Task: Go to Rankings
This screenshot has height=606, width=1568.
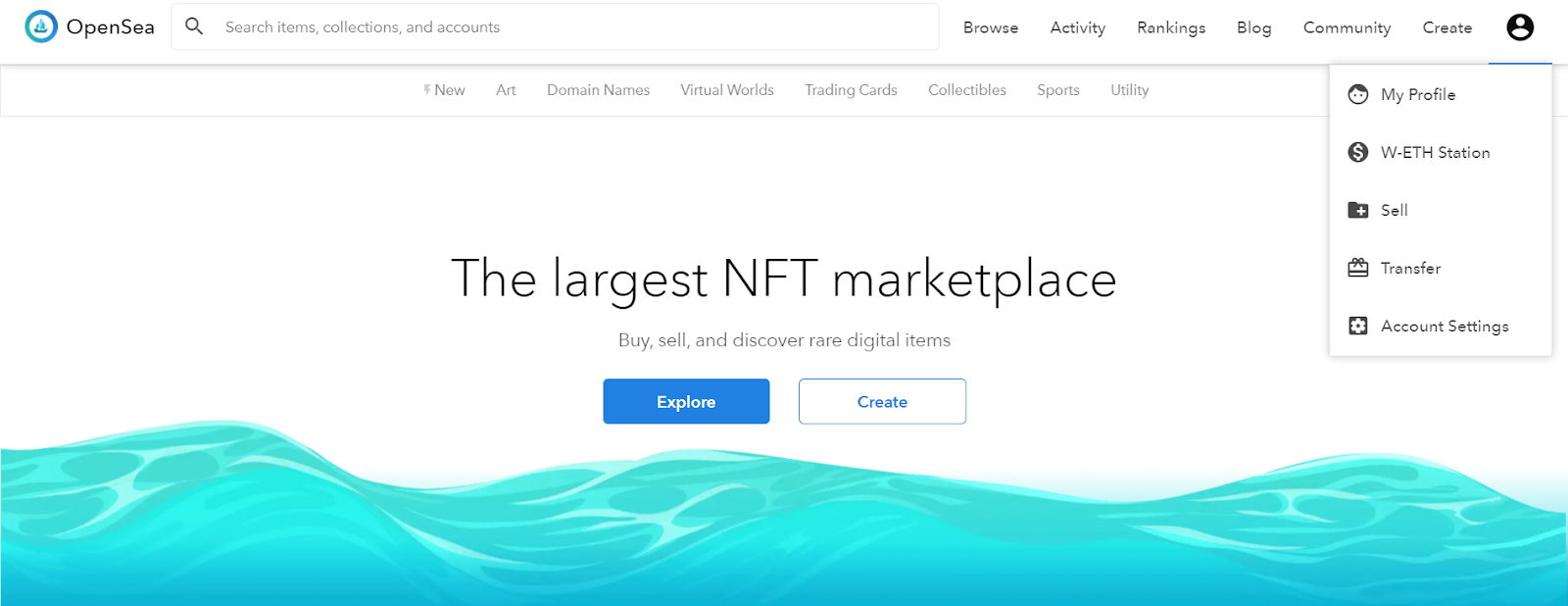Action: click(x=1171, y=27)
